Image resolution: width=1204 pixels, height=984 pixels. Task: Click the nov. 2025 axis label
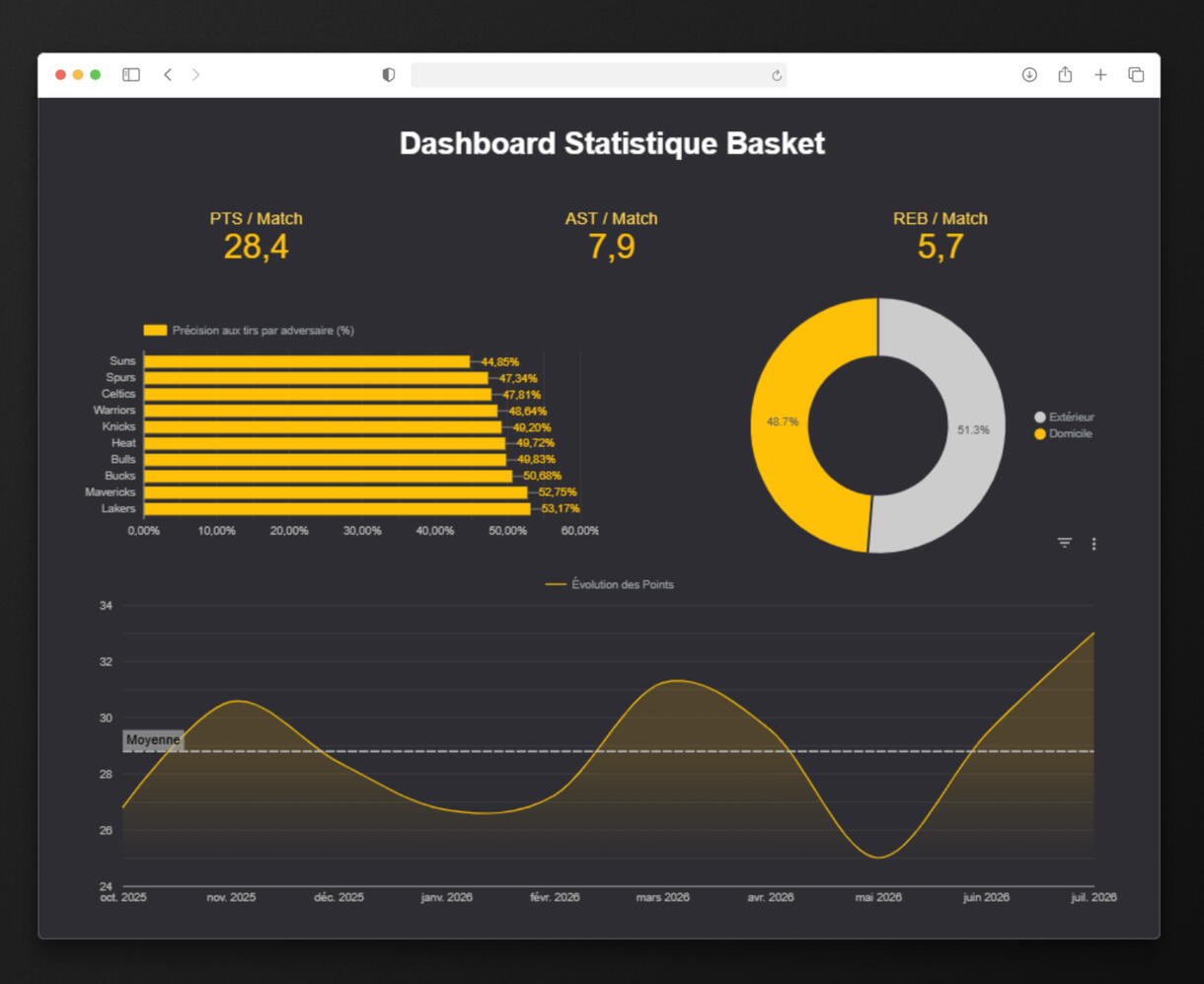coord(231,897)
